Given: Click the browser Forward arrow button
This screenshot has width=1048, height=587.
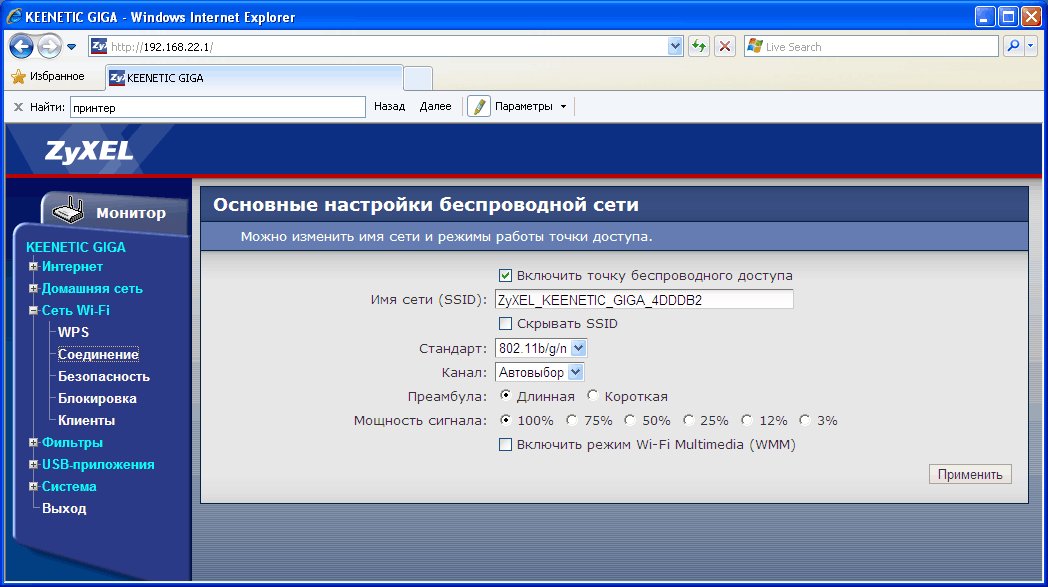Looking at the screenshot, I should pyautogui.click(x=49, y=46).
